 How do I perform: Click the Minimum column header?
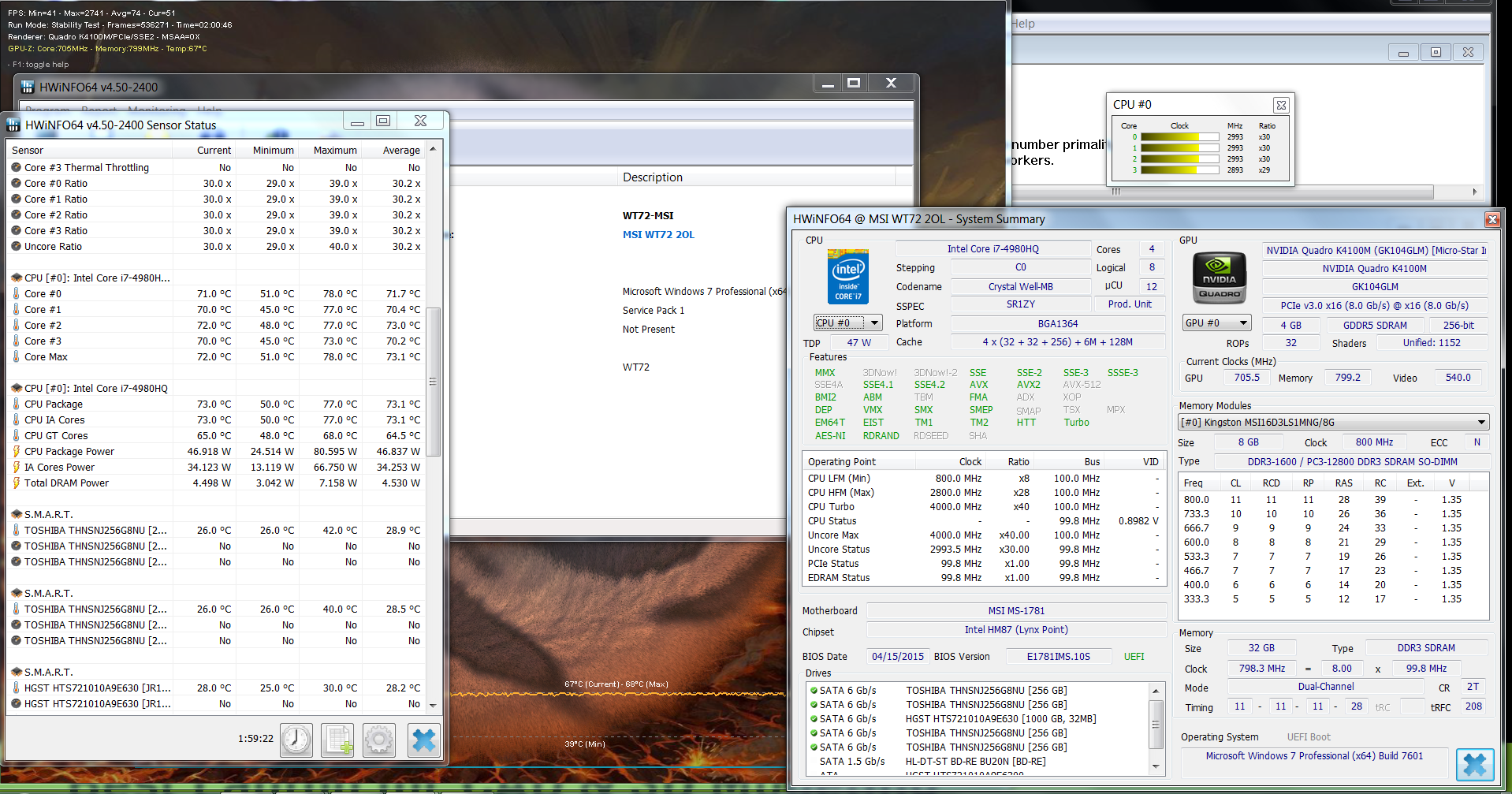(x=266, y=150)
